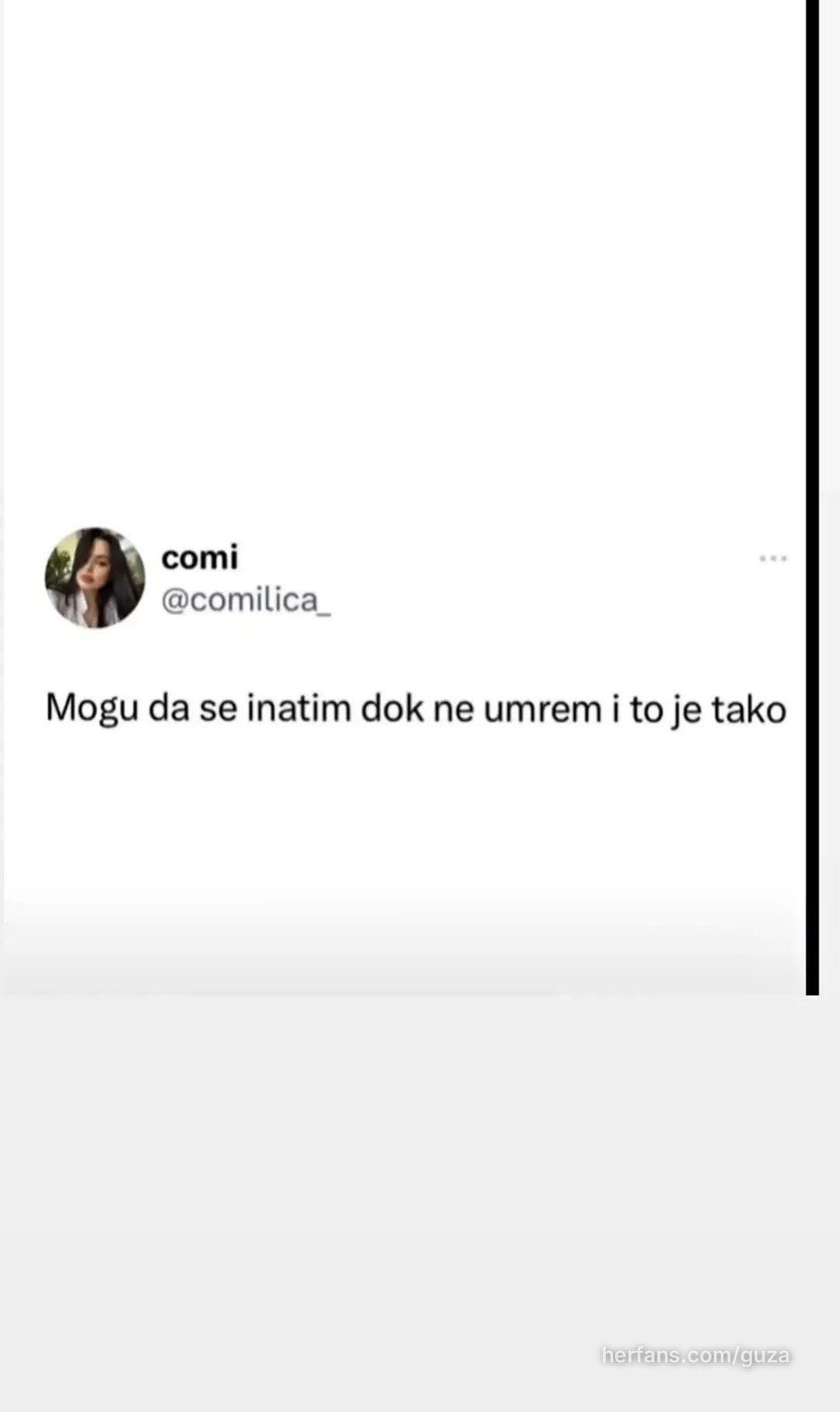Open the @comilica_ handle link
Image resolution: width=840 pixels, height=1412 pixels.
(x=246, y=601)
